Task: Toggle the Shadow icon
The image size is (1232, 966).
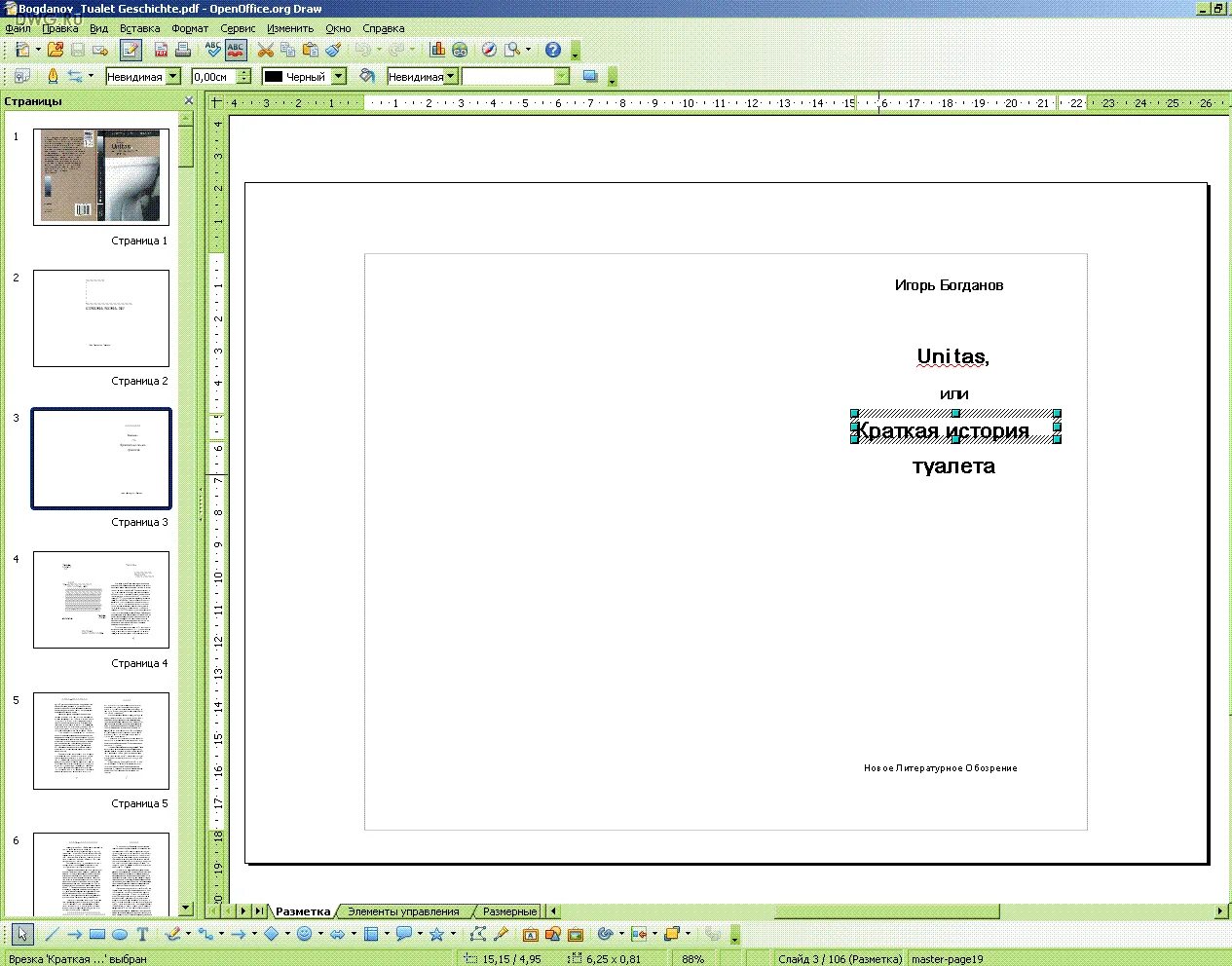Action: (x=589, y=76)
